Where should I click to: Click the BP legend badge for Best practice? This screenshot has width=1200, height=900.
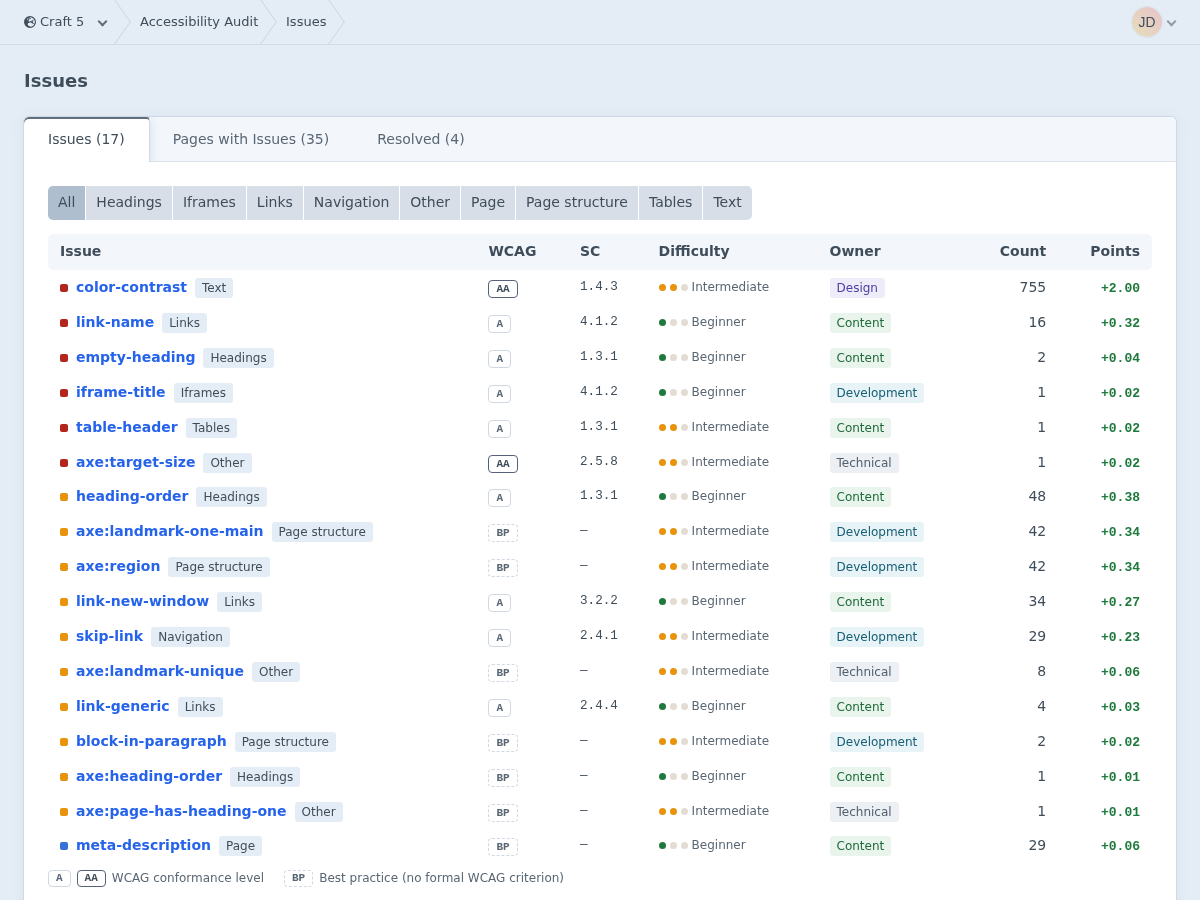pos(298,878)
